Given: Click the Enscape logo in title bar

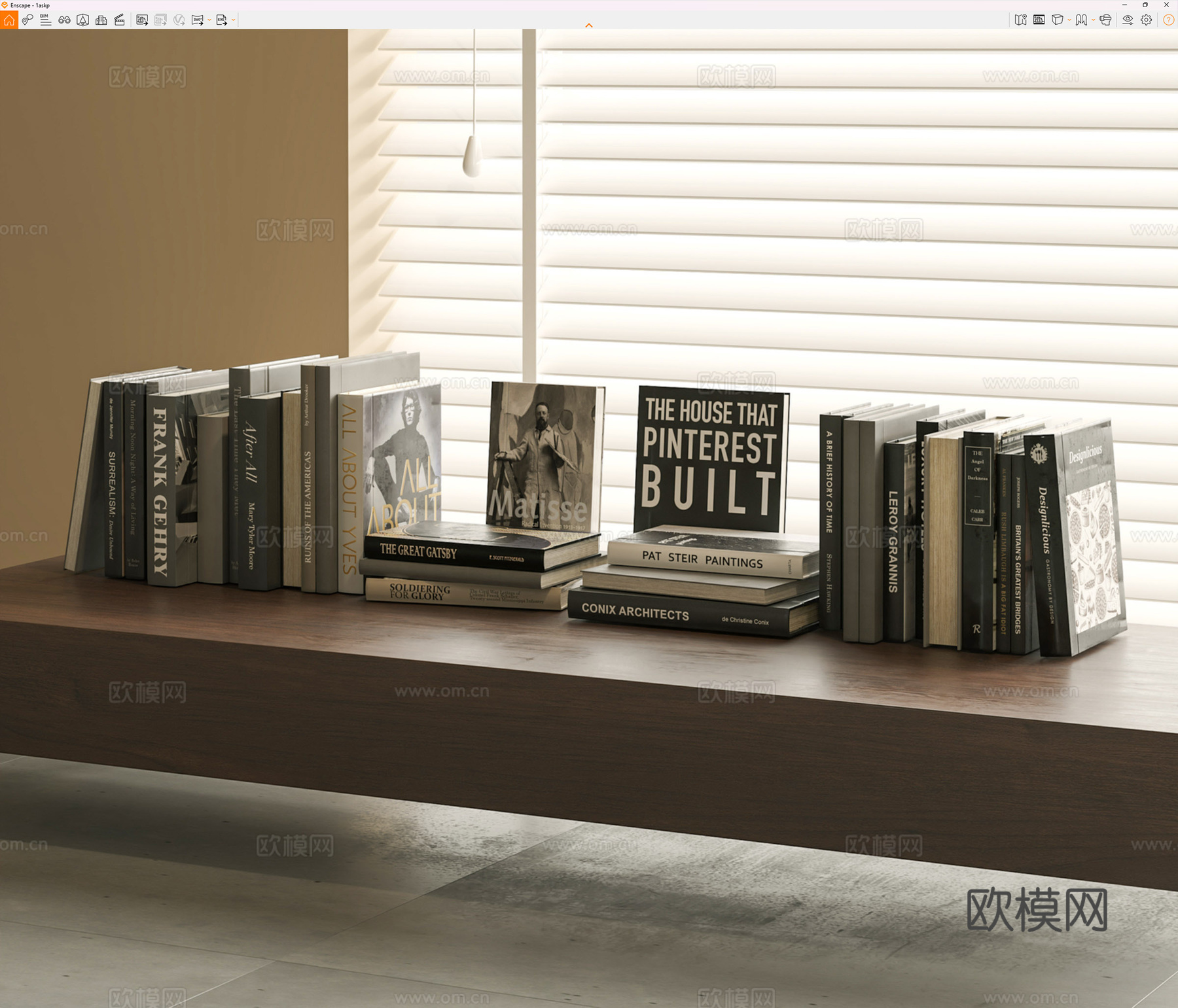Looking at the screenshot, I should tap(5, 5).
